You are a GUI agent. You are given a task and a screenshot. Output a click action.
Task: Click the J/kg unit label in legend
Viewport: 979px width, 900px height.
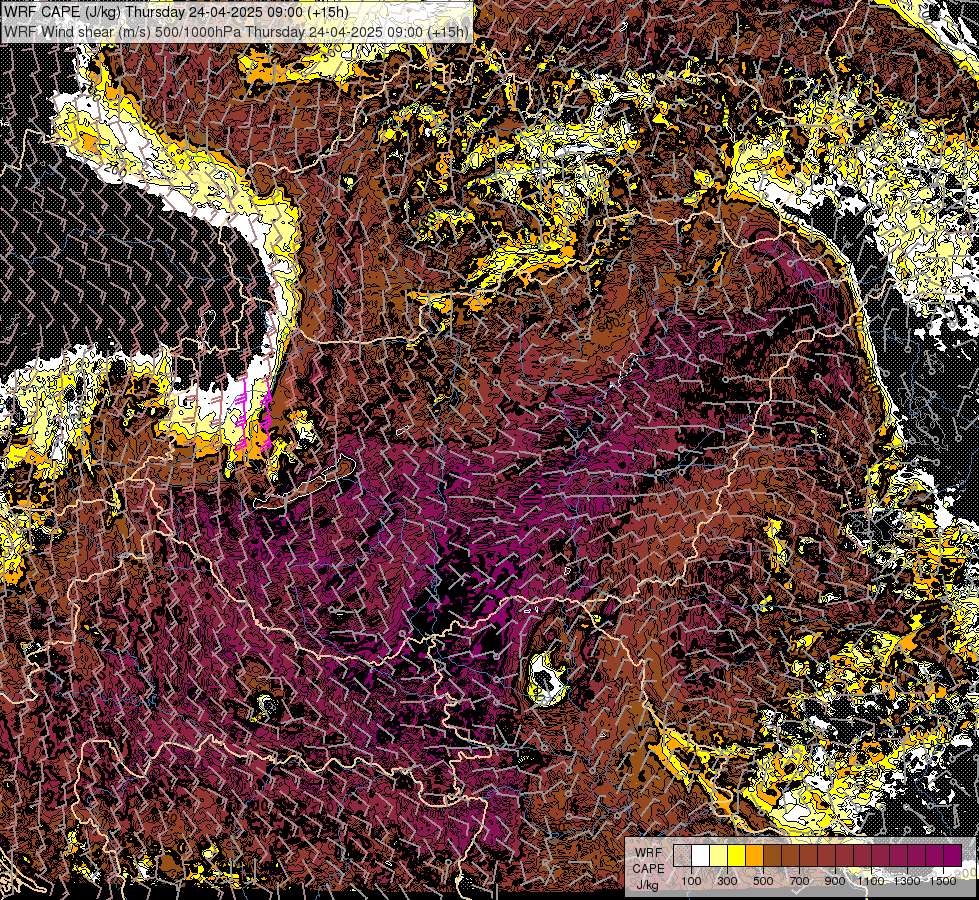tap(648, 885)
